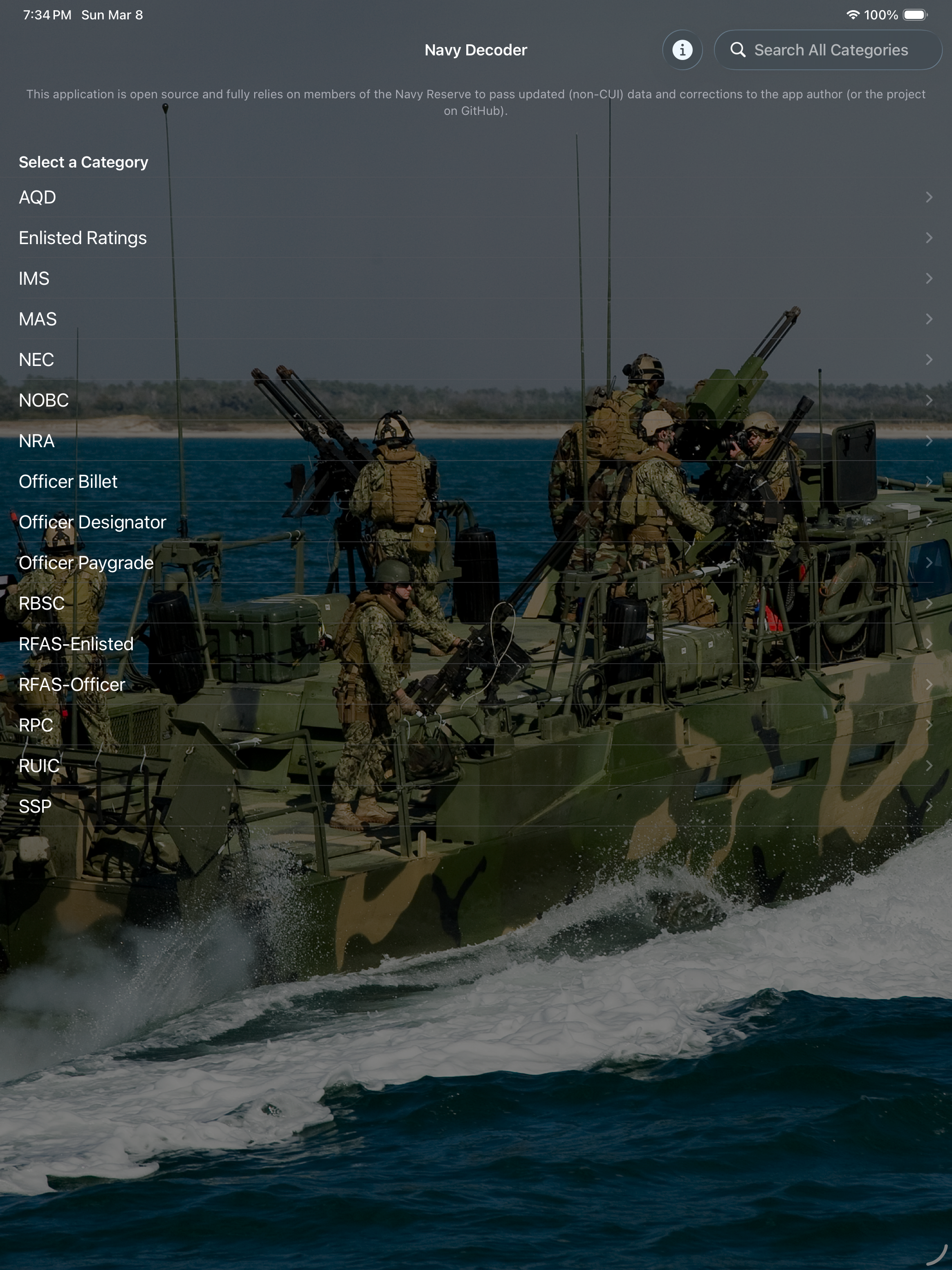The image size is (952, 1270).
Task: Click the search magnifier icon
Action: (738, 50)
